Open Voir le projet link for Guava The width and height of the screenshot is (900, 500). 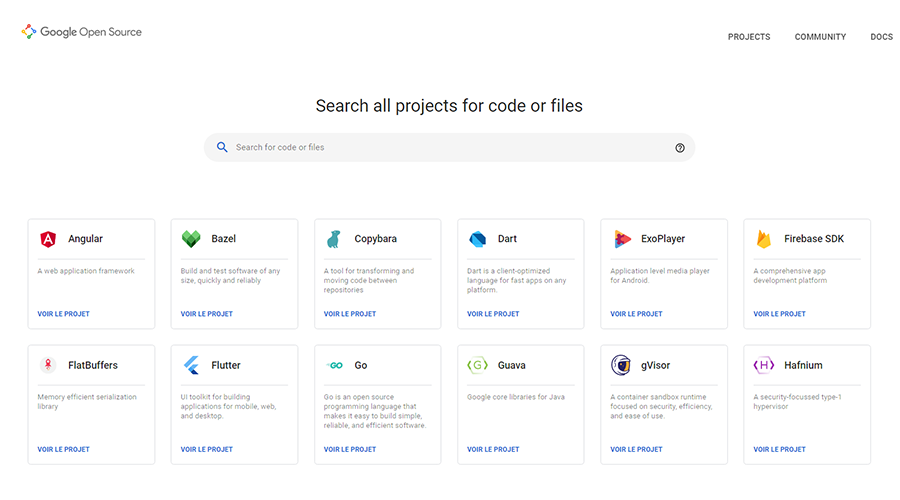tap(493, 449)
